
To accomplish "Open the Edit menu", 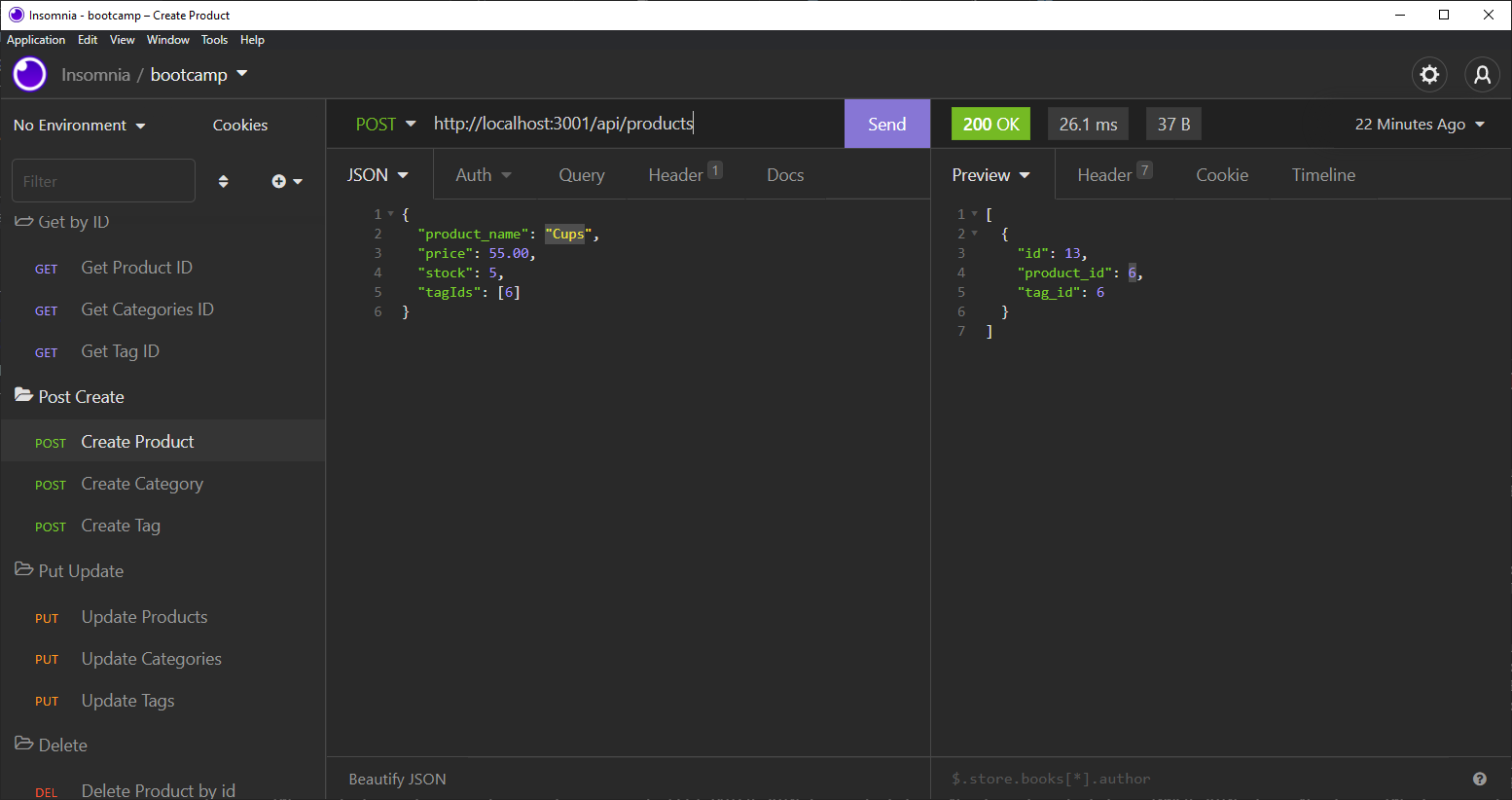I will [88, 40].
